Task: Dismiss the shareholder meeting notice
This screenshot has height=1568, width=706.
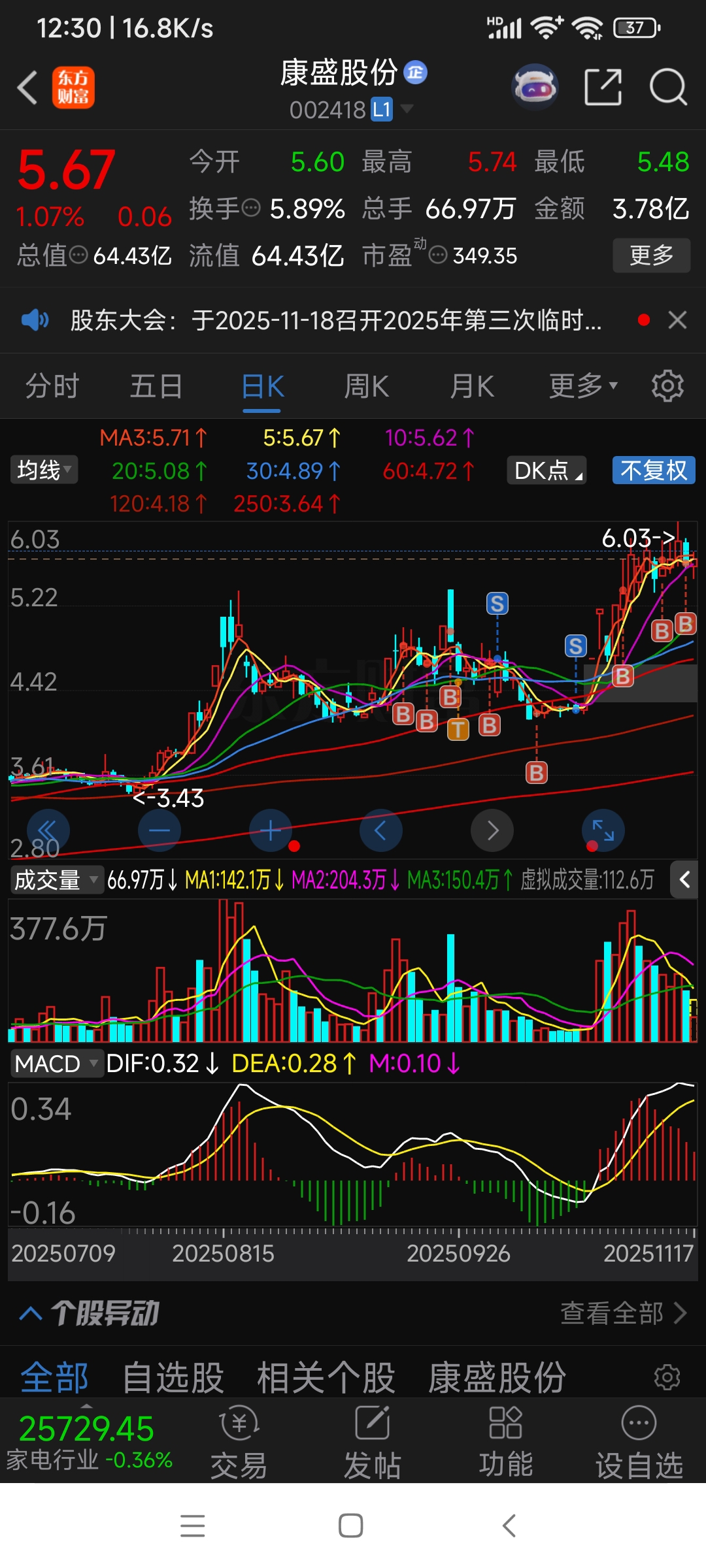Action: 677,320
